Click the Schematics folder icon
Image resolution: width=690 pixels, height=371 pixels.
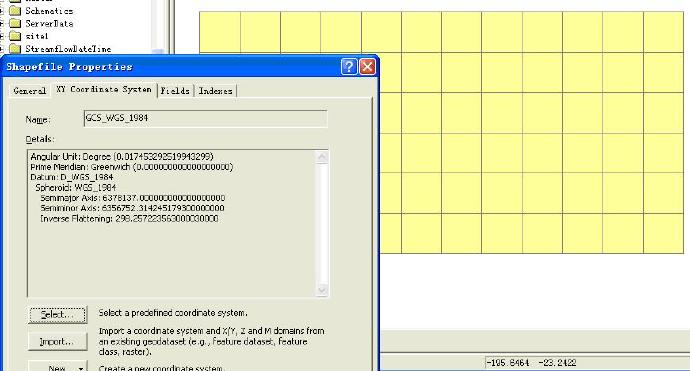(x=15, y=11)
